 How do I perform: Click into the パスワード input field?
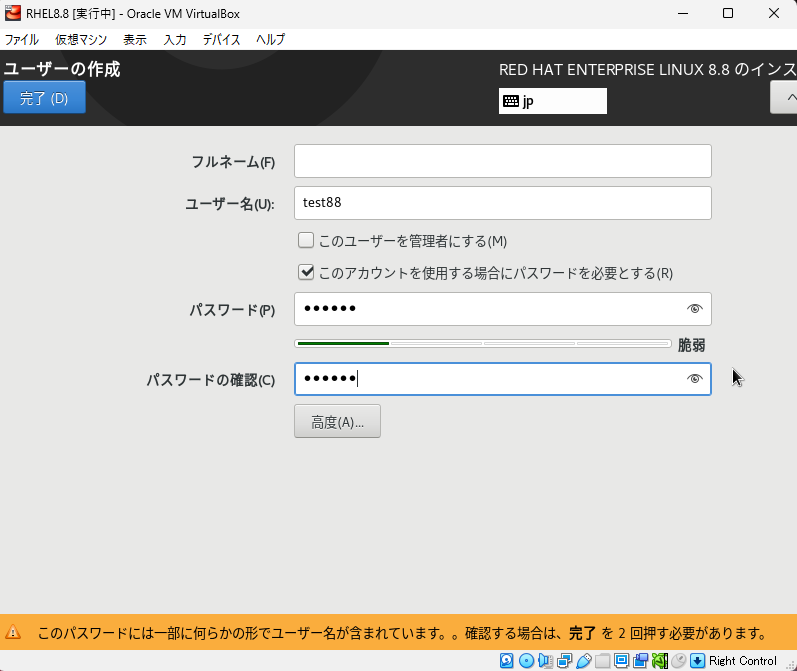pyautogui.click(x=503, y=309)
